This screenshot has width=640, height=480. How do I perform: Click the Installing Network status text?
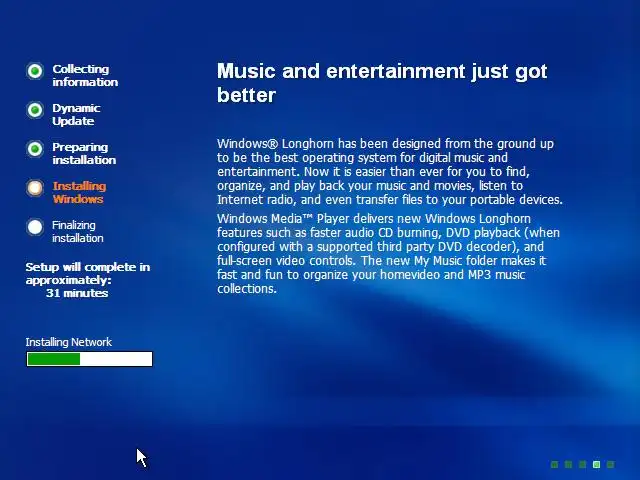tap(69, 342)
